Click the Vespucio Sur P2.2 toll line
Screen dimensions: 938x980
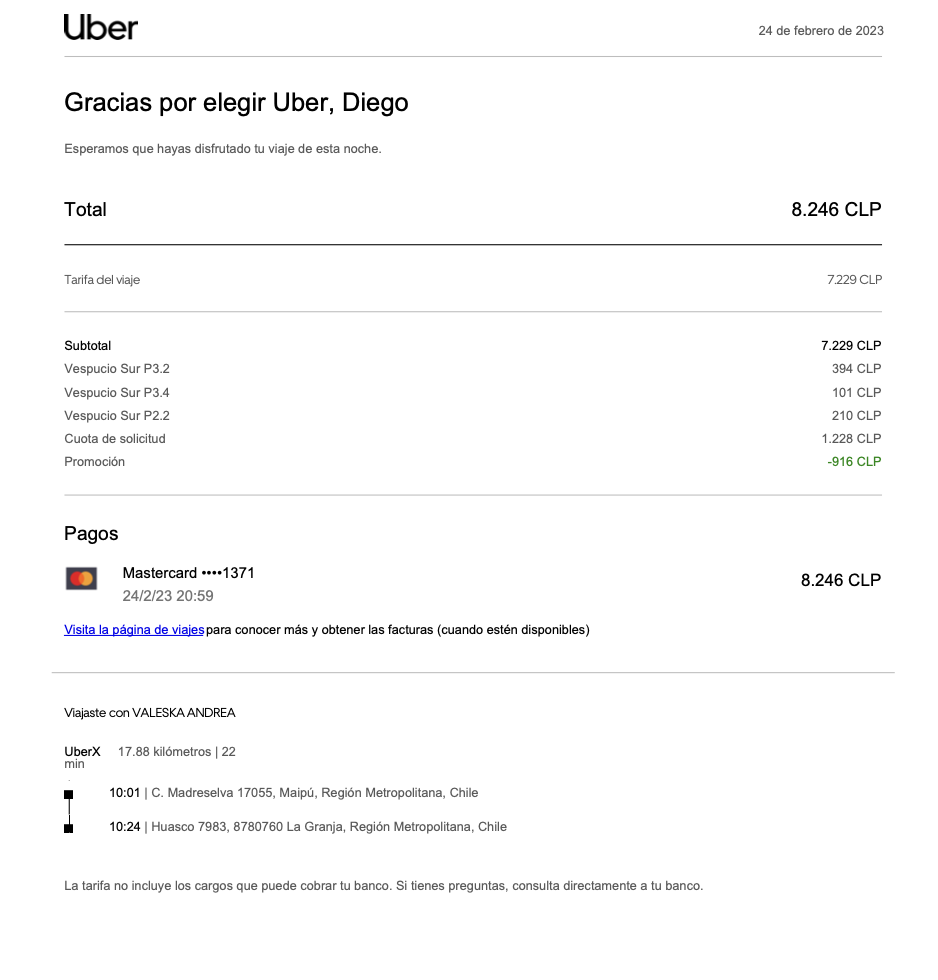tap(117, 416)
